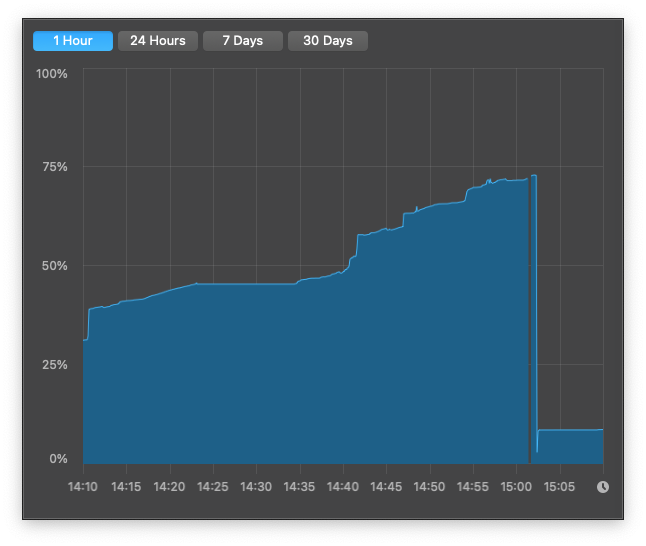Switch to the 24 Hours view

click(x=158, y=41)
